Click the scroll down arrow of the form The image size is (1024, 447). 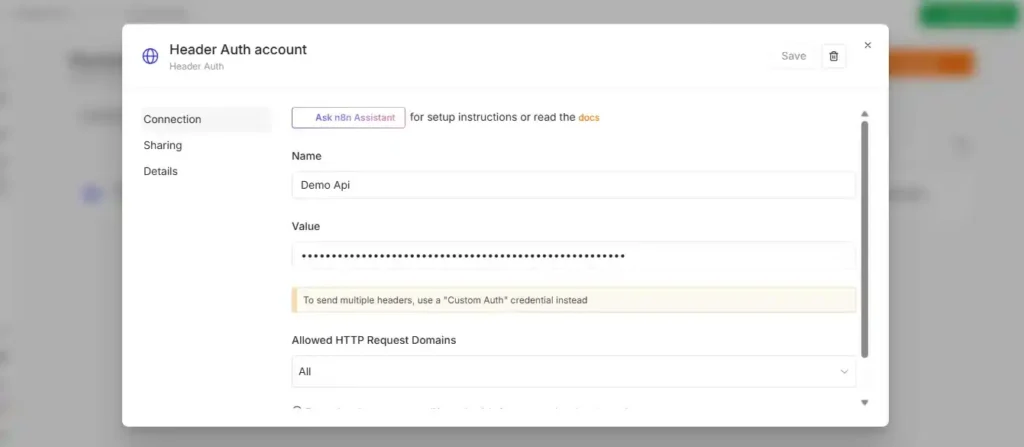click(x=865, y=403)
